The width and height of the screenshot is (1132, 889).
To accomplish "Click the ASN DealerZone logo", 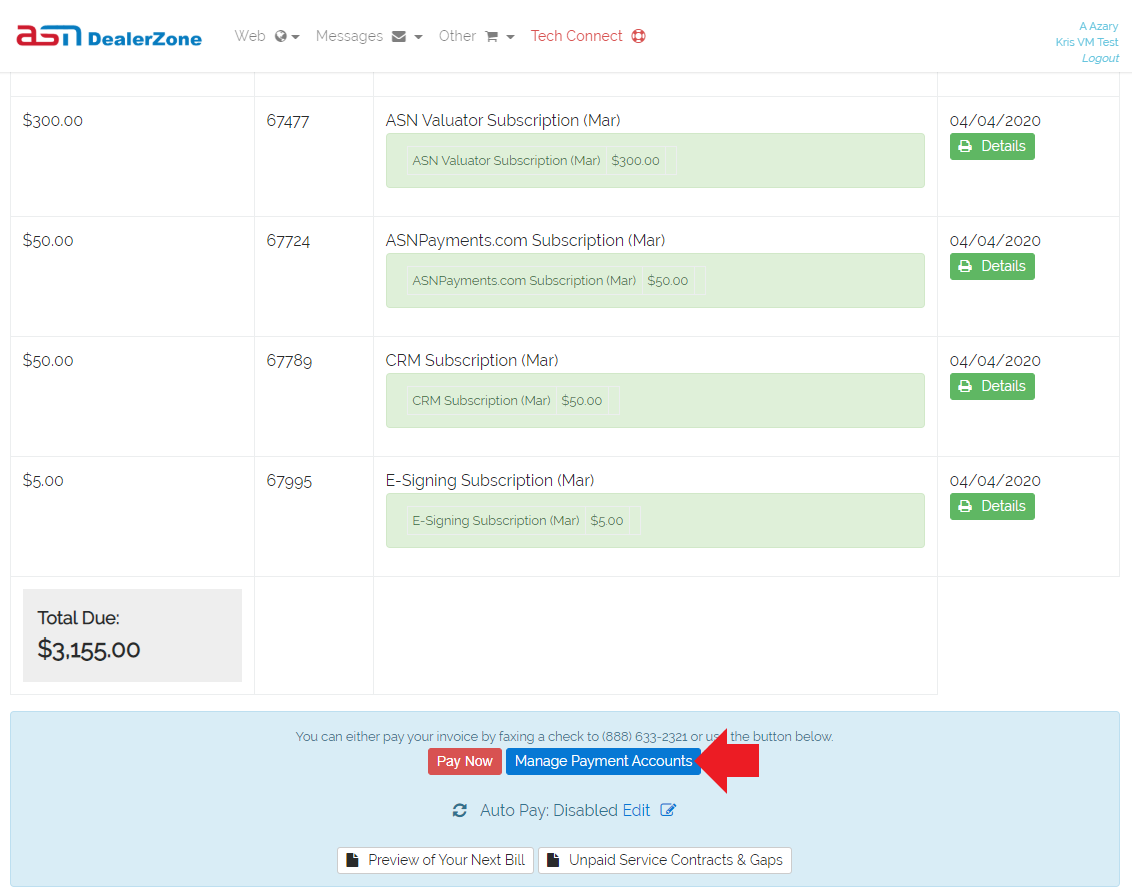I will tap(109, 37).
